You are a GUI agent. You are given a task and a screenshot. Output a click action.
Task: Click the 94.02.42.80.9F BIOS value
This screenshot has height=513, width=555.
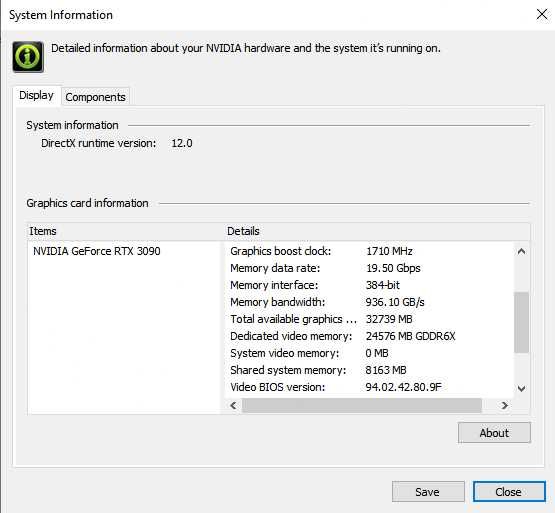click(x=404, y=387)
